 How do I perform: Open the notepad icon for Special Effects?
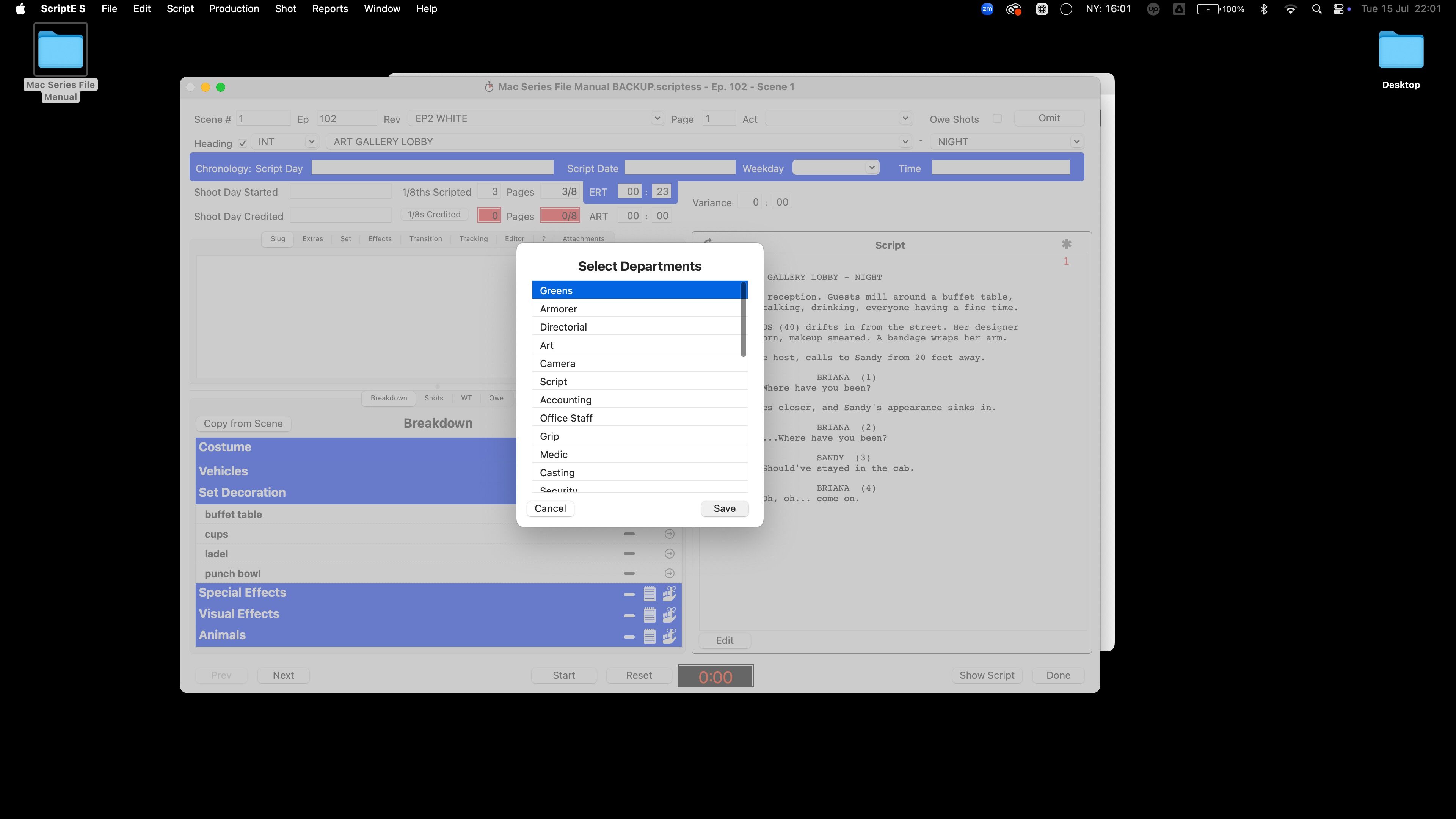point(650,593)
